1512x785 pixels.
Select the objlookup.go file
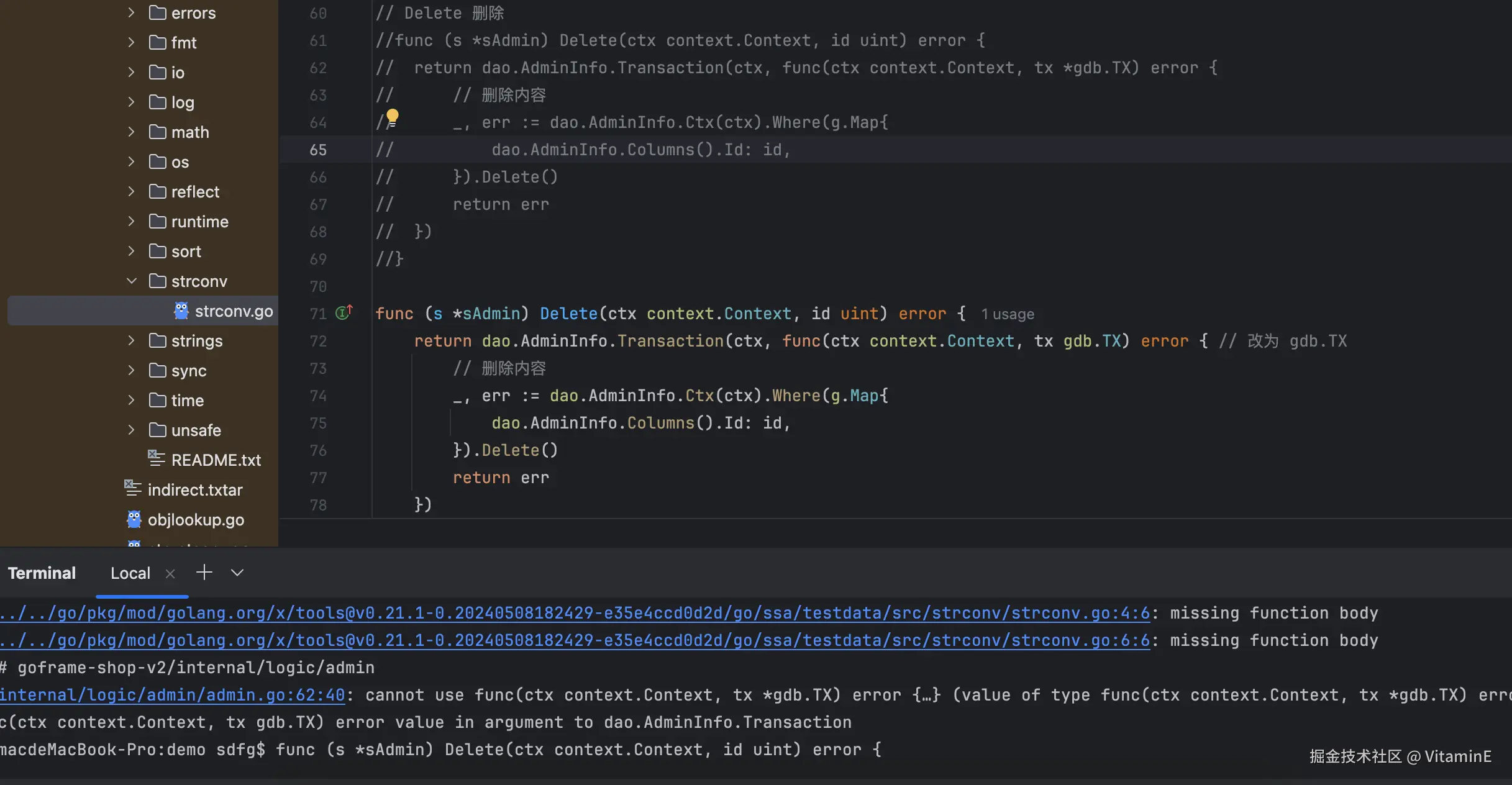196,520
